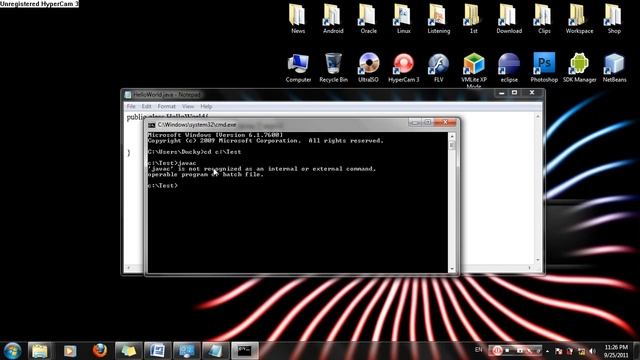
Task: Open the Android folder shortcut
Action: (333, 18)
